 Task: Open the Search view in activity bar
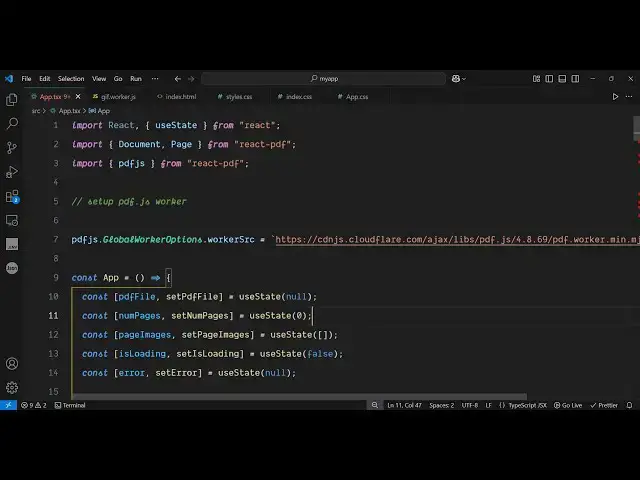(12, 123)
